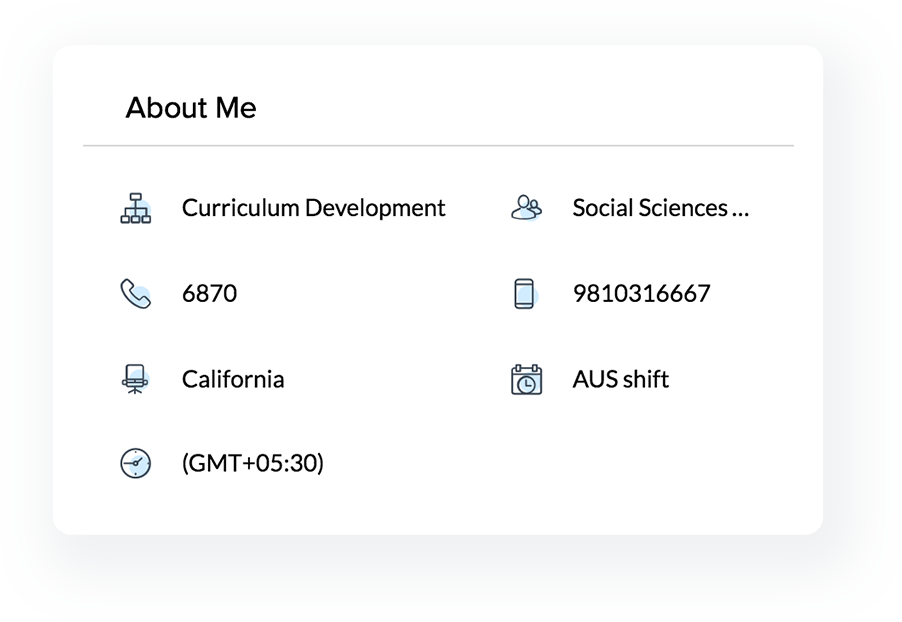Click the telephone handset extension icon
The height and width of the screenshot is (622, 902).
point(135,294)
